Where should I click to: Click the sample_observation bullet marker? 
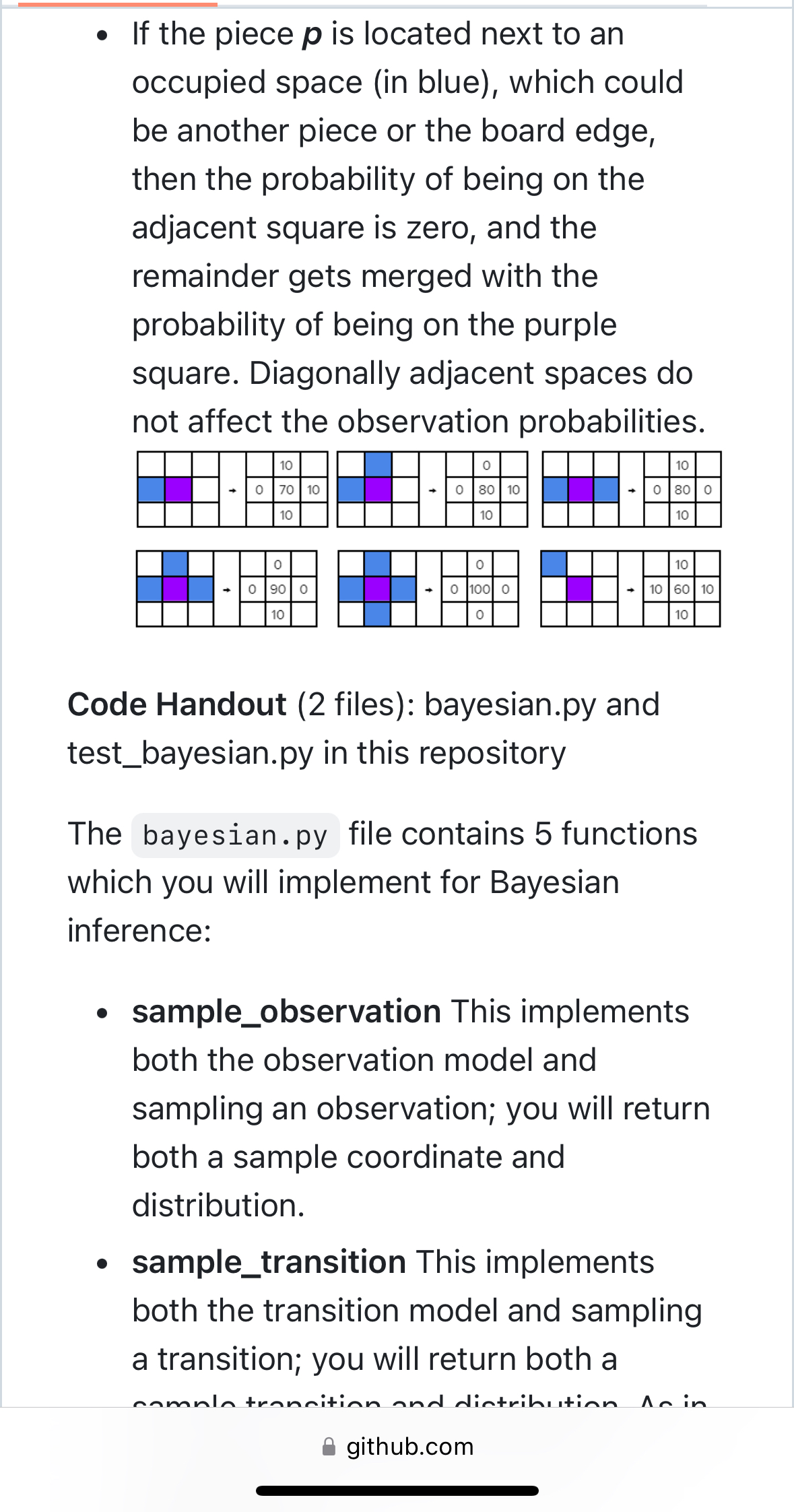coord(102,1014)
